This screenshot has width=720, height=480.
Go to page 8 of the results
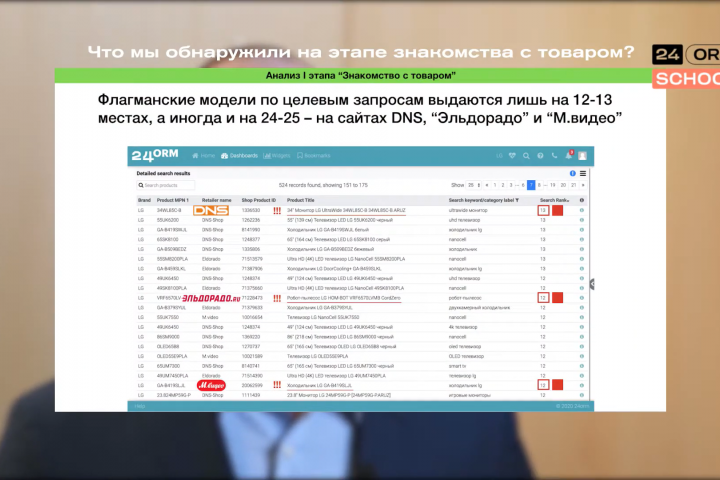pos(539,185)
